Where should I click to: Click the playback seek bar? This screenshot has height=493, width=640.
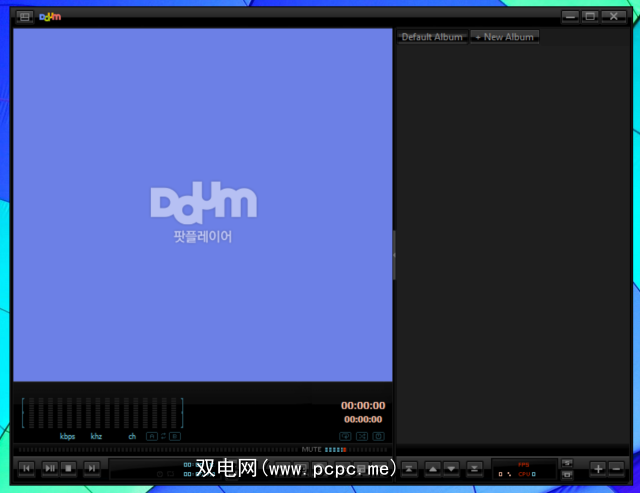point(158,450)
